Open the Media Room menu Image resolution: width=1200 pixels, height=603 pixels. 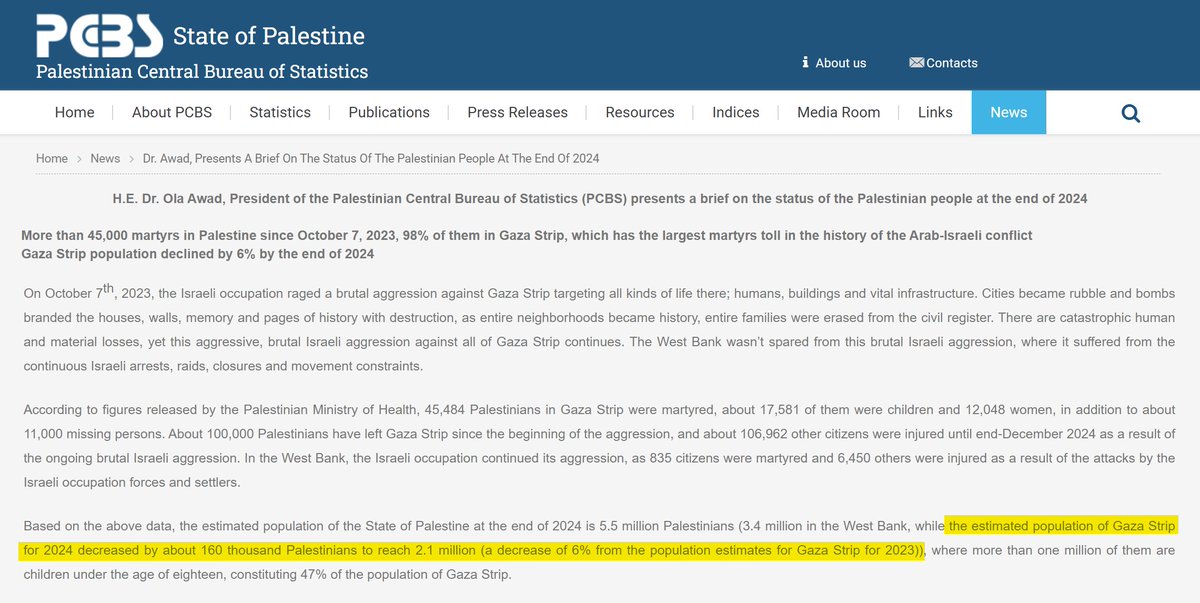pos(839,112)
